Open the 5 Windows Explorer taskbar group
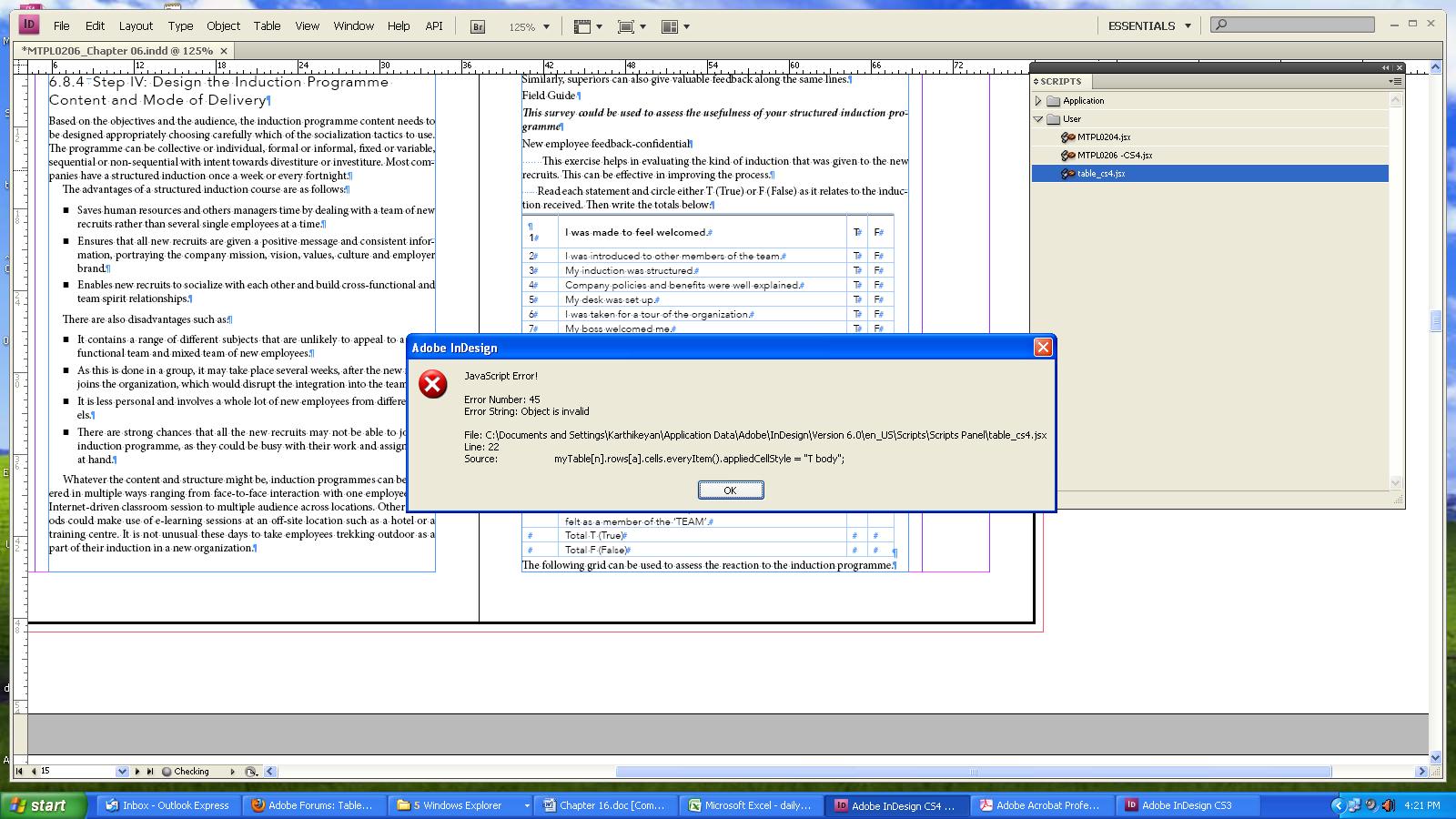This screenshot has height=819, width=1456. pos(460,805)
